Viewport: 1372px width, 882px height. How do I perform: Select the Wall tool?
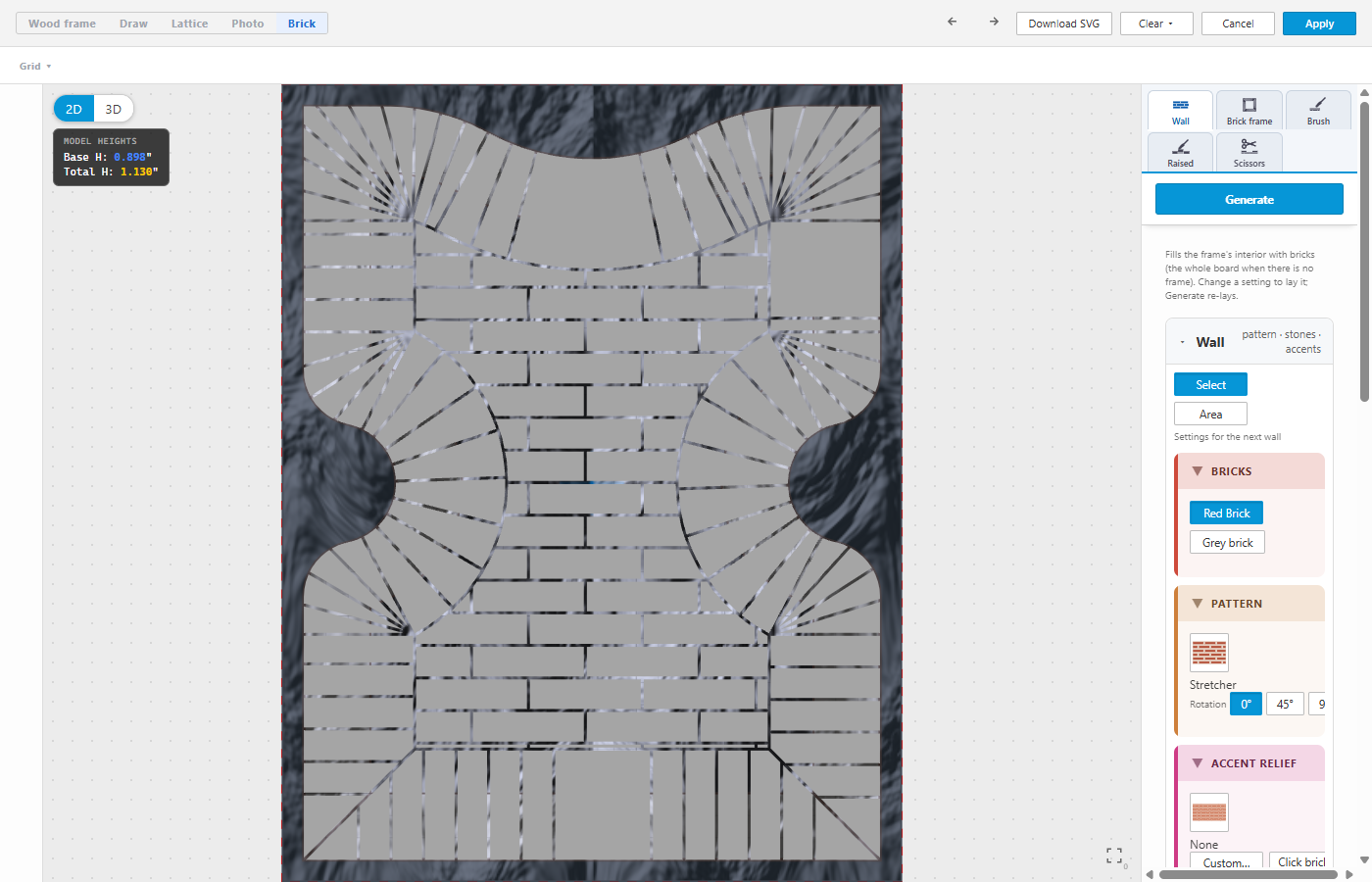pos(1180,111)
